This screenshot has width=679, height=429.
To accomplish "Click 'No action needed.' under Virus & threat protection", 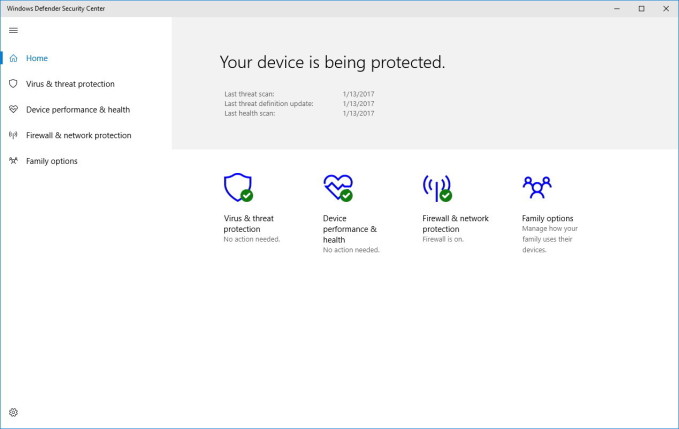I will click(252, 239).
